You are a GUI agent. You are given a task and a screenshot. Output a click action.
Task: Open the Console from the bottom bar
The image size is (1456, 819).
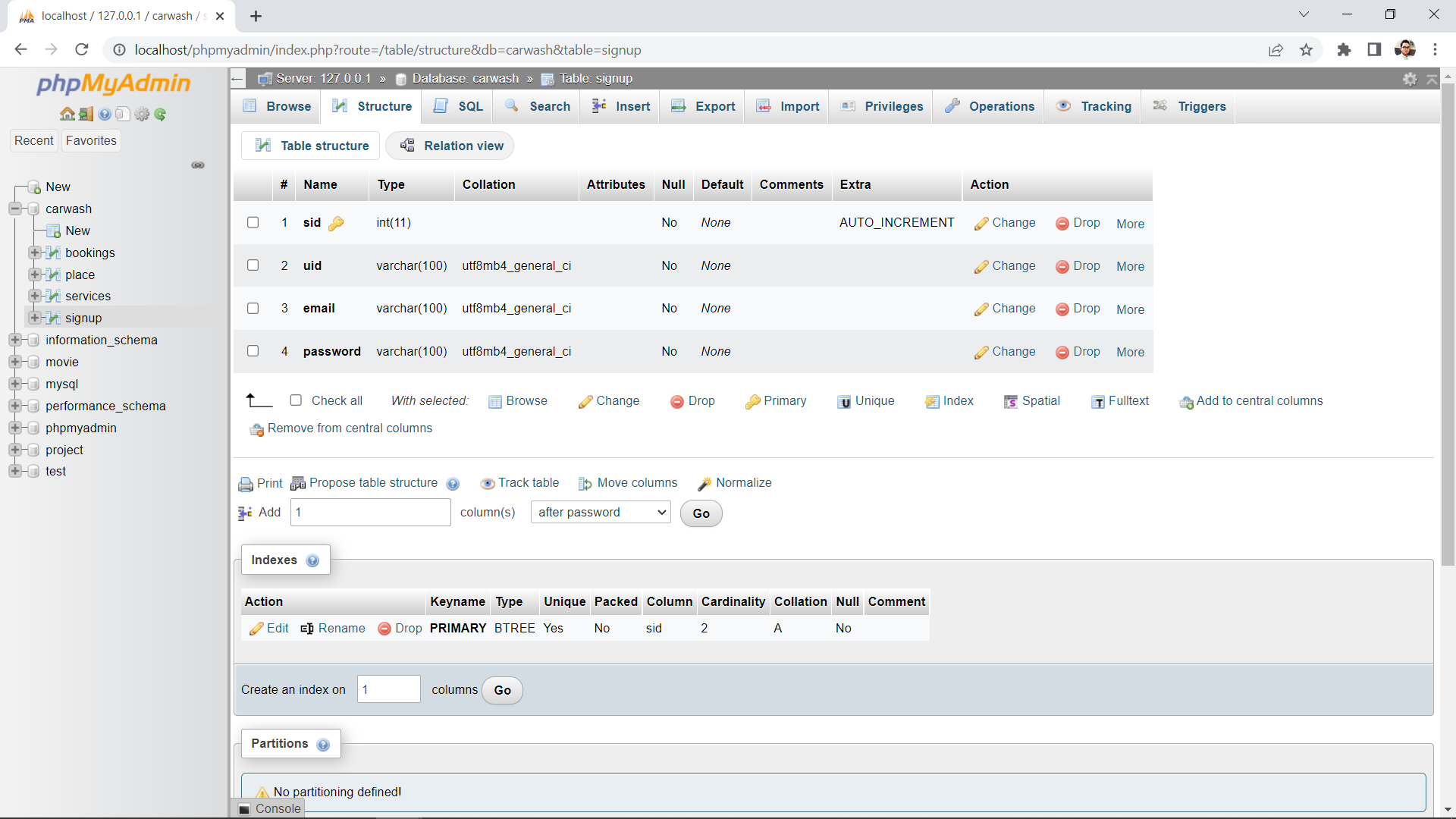pos(277,808)
